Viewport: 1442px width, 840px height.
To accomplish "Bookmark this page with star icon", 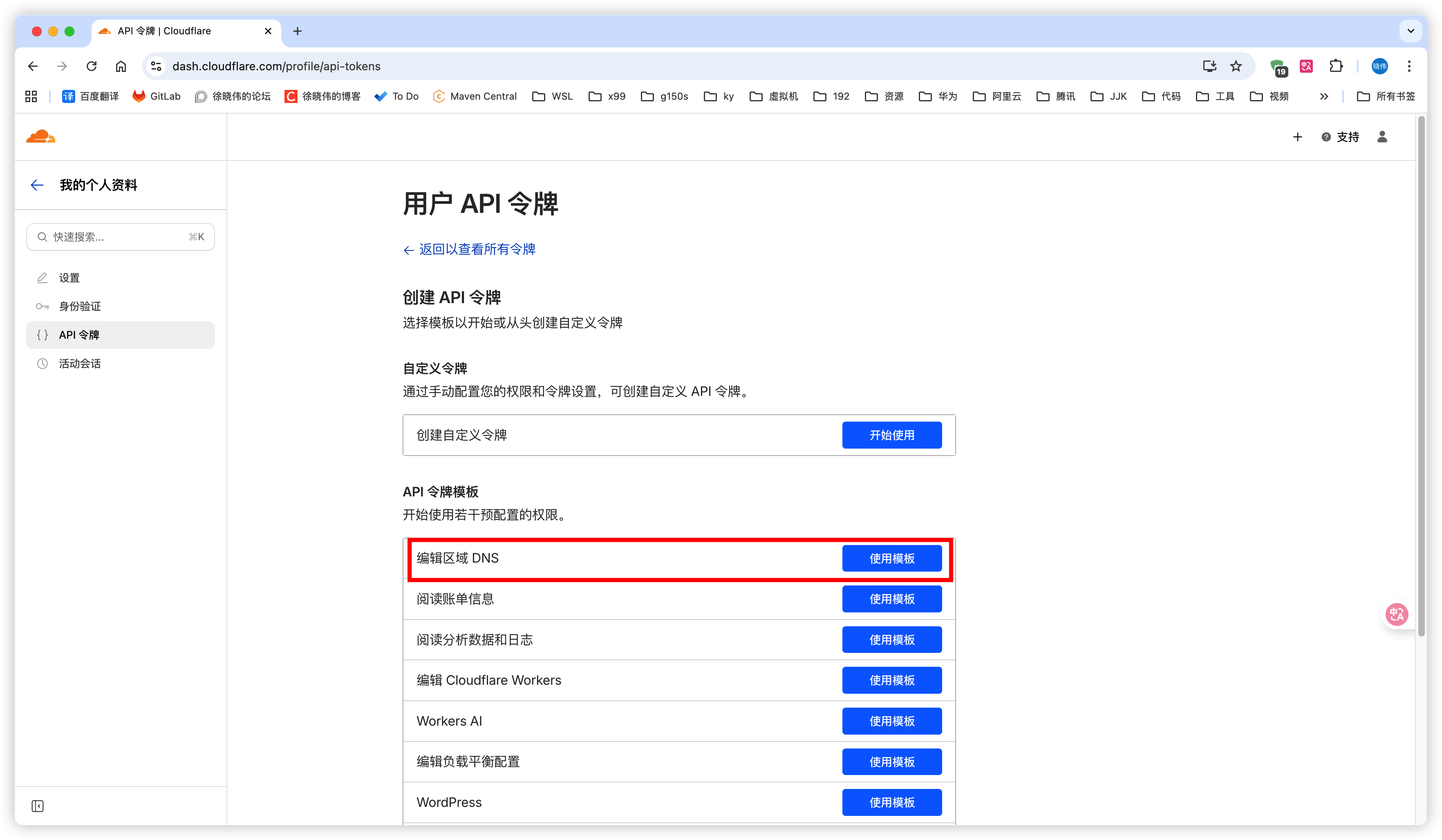I will tap(1236, 66).
